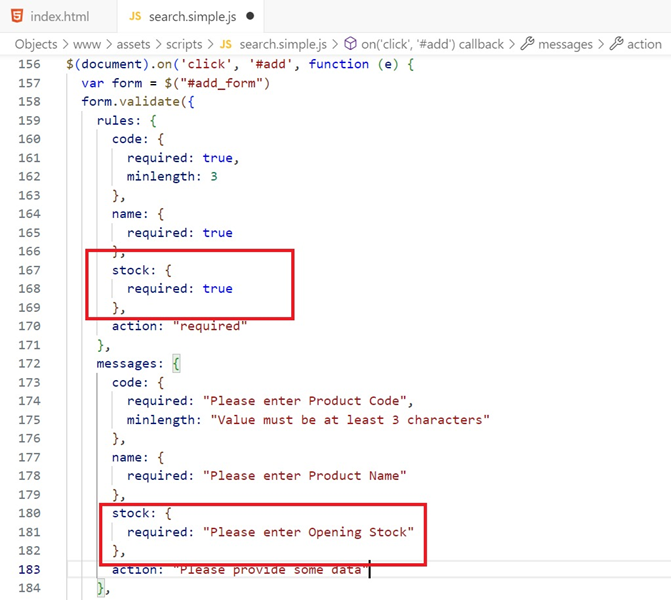671x600 pixels.
Task: Open the action breadcrumb symbol list
Action: (x=644, y=44)
